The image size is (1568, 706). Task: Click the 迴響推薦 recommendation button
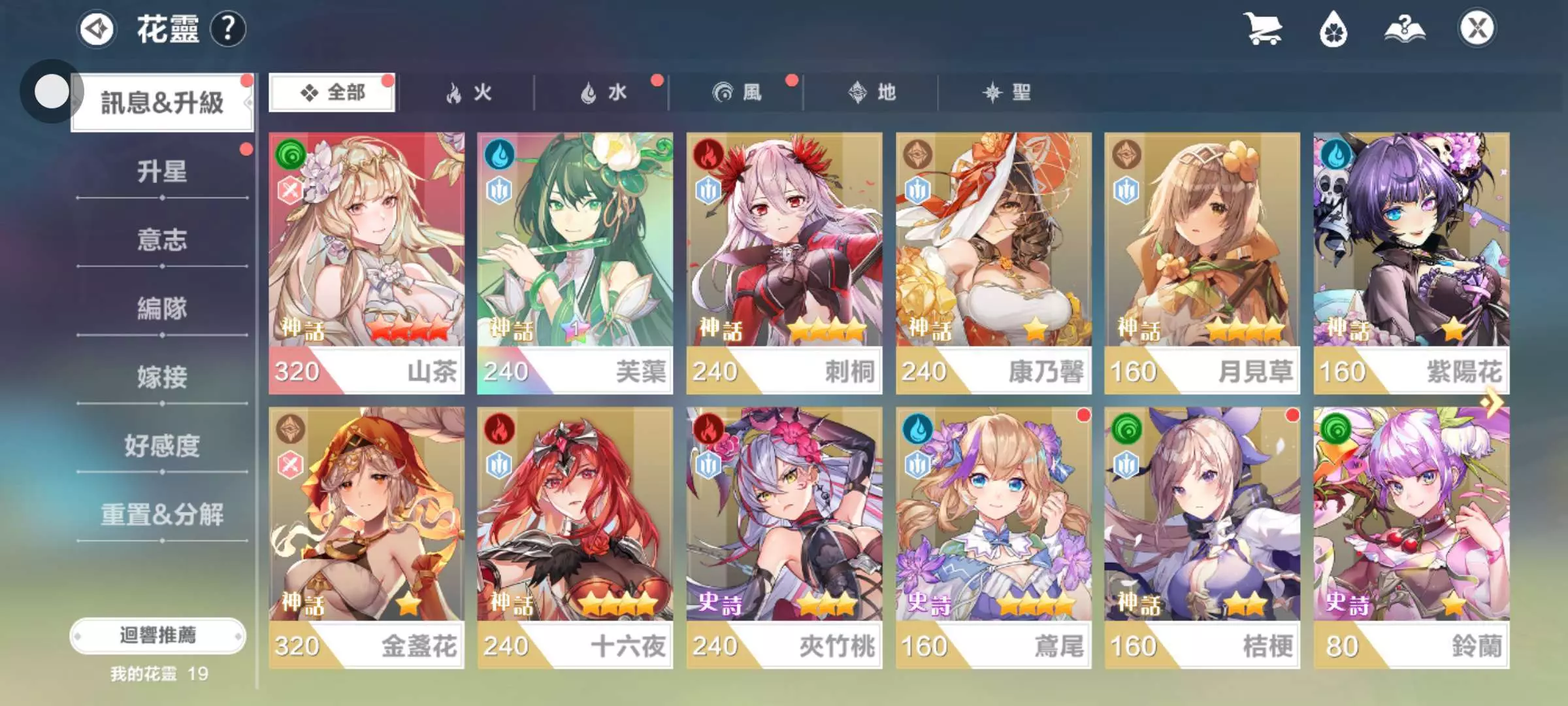click(x=157, y=635)
